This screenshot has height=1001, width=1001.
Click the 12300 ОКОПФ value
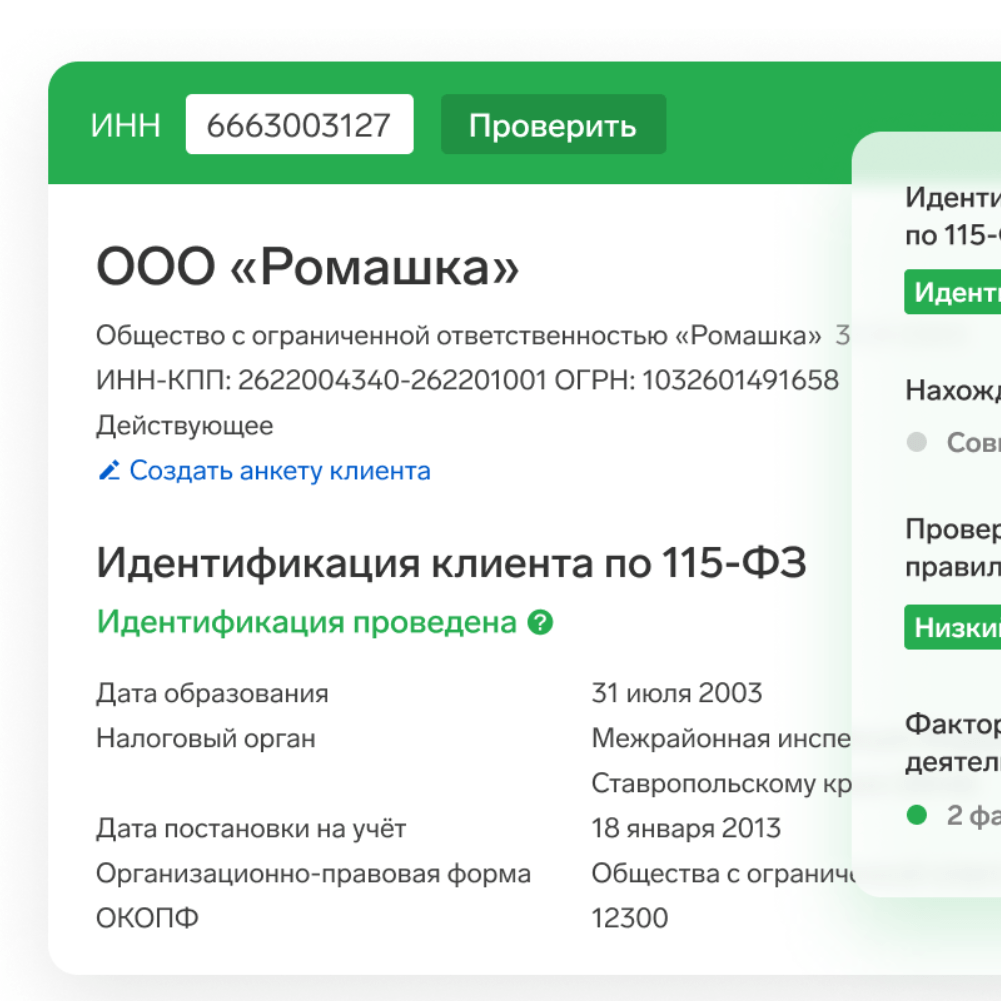tap(629, 919)
